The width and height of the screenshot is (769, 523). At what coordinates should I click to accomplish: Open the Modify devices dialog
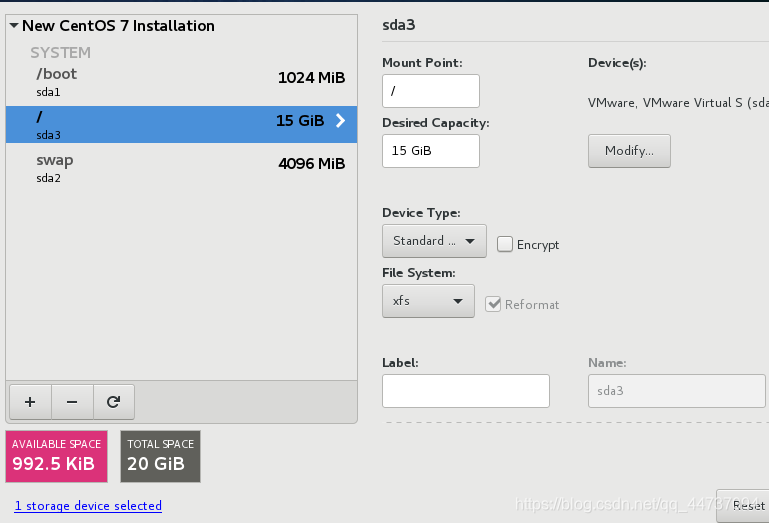(x=629, y=151)
